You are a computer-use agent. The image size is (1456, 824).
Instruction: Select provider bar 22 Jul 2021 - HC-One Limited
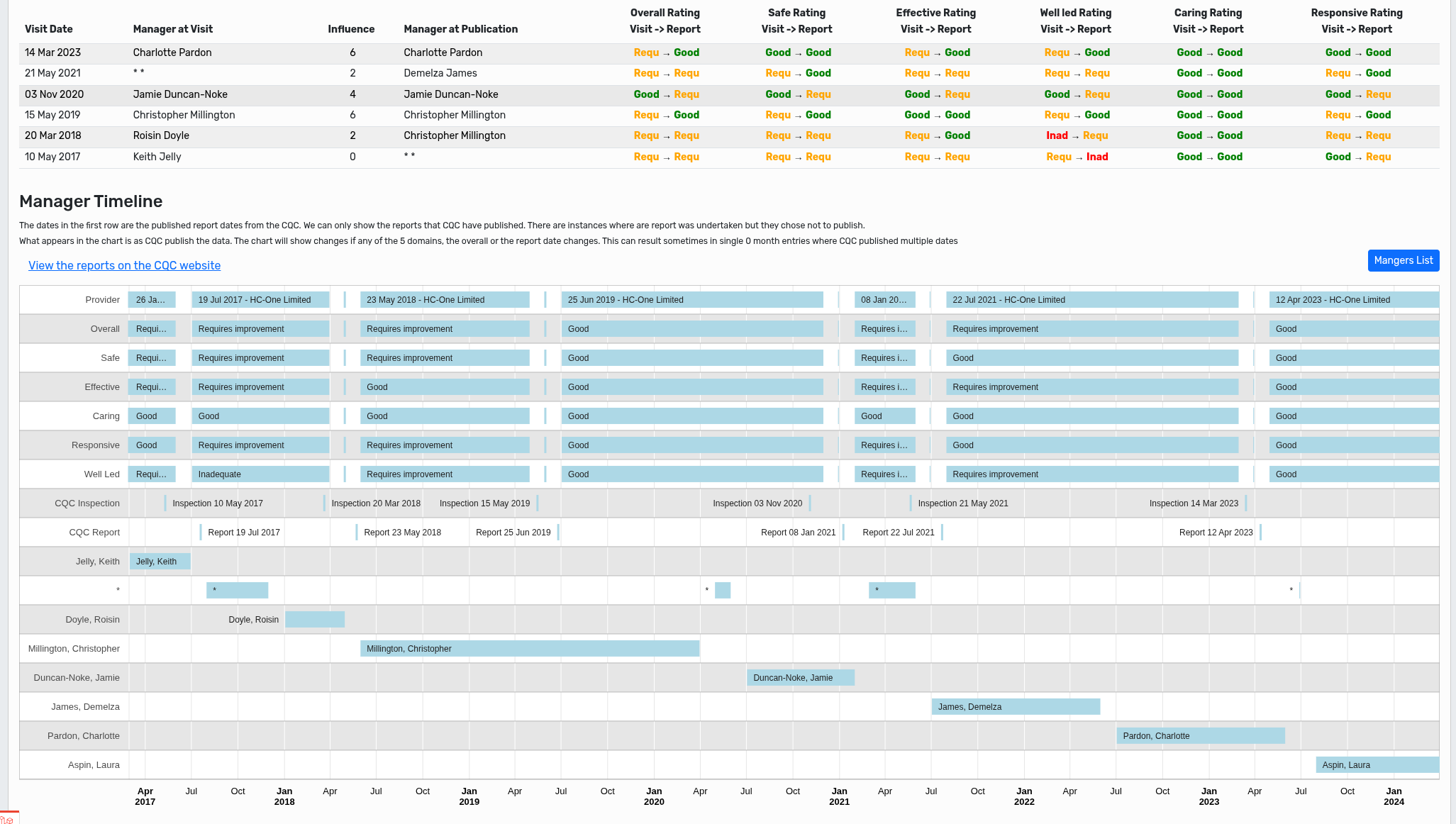pos(1091,300)
